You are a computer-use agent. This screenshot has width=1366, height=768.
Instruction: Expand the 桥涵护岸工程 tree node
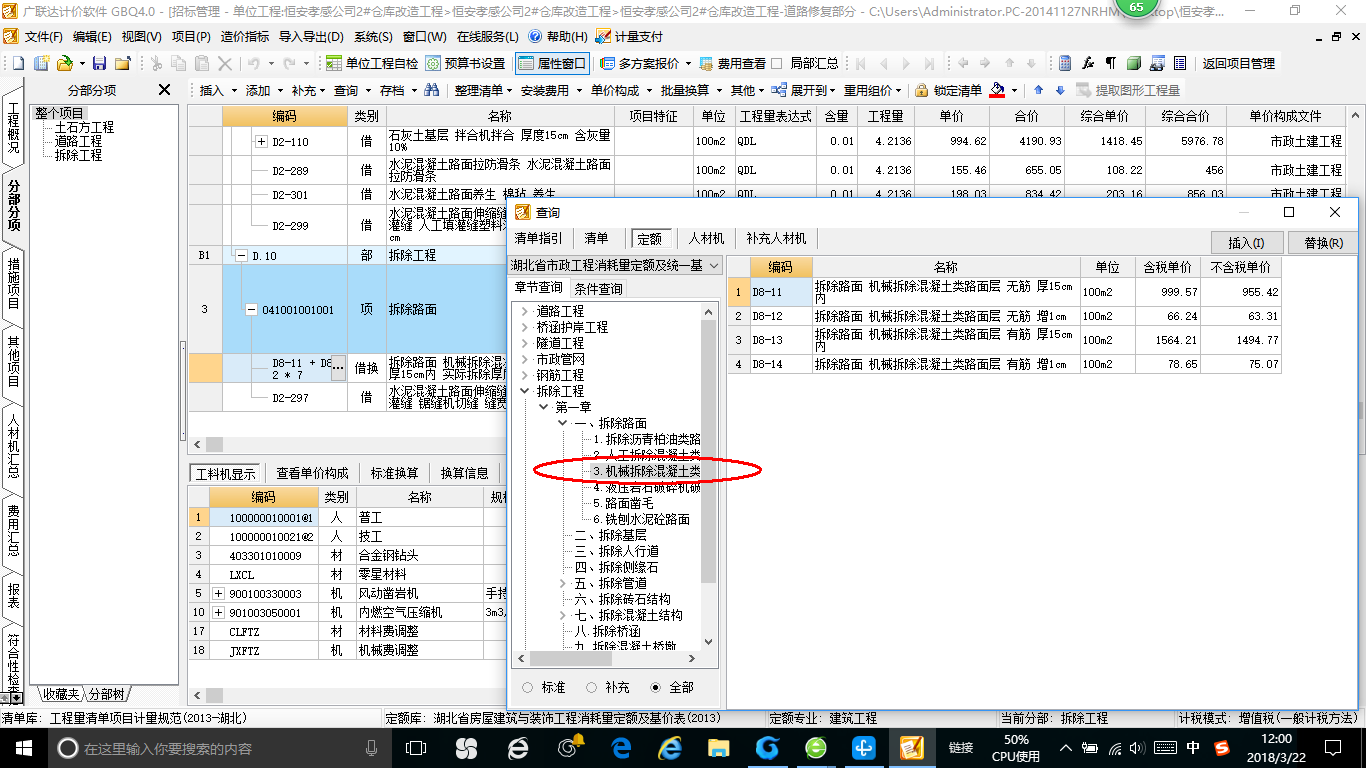pyautogui.click(x=524, y=327)
